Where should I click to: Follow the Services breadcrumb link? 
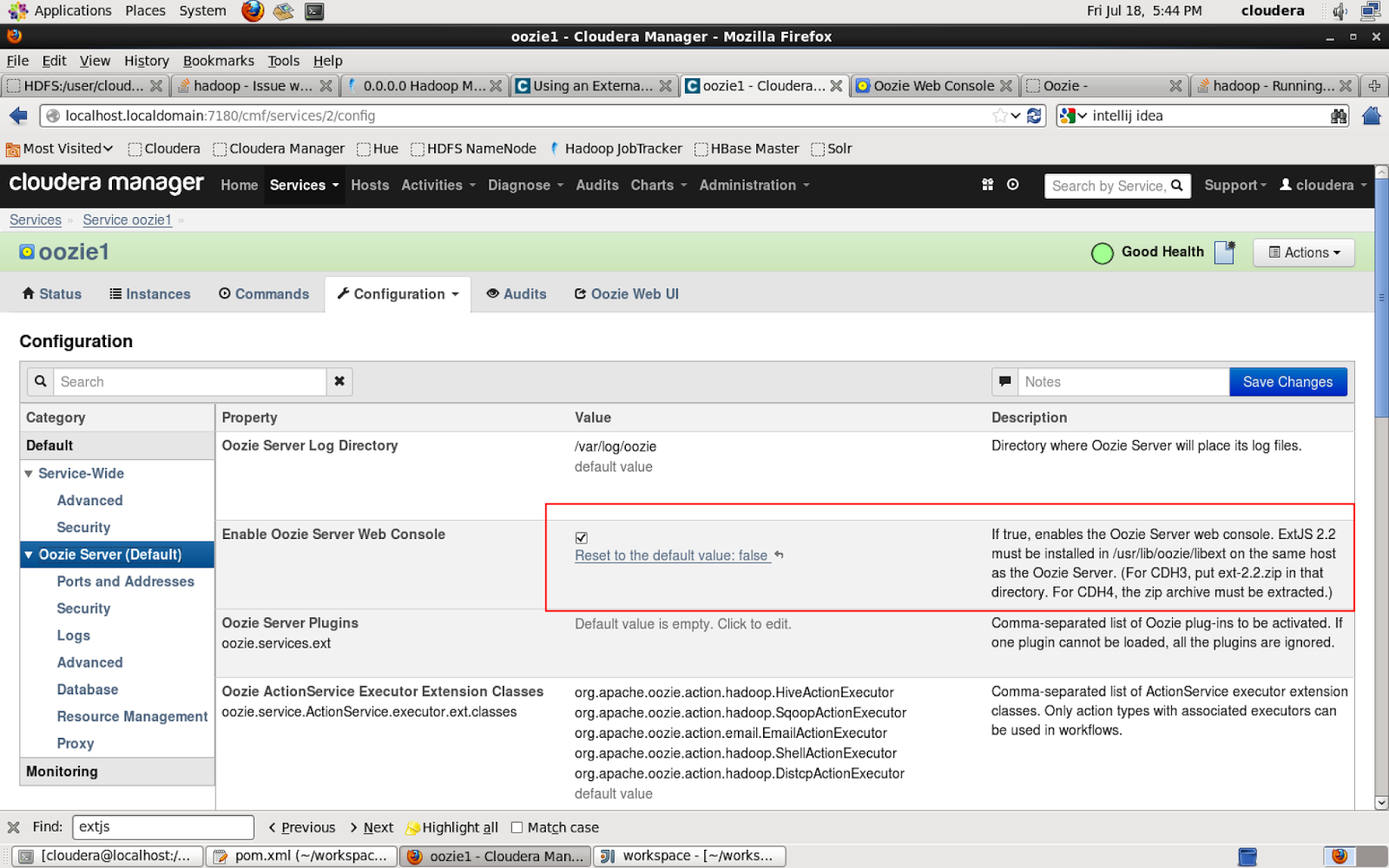(36, 220)
